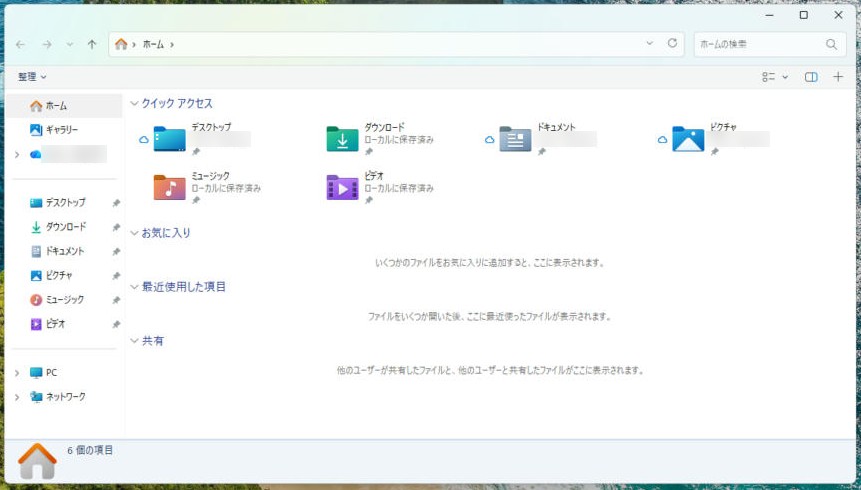Refresh the current folder view
This screenshot has width=861, height=490.
672,43
